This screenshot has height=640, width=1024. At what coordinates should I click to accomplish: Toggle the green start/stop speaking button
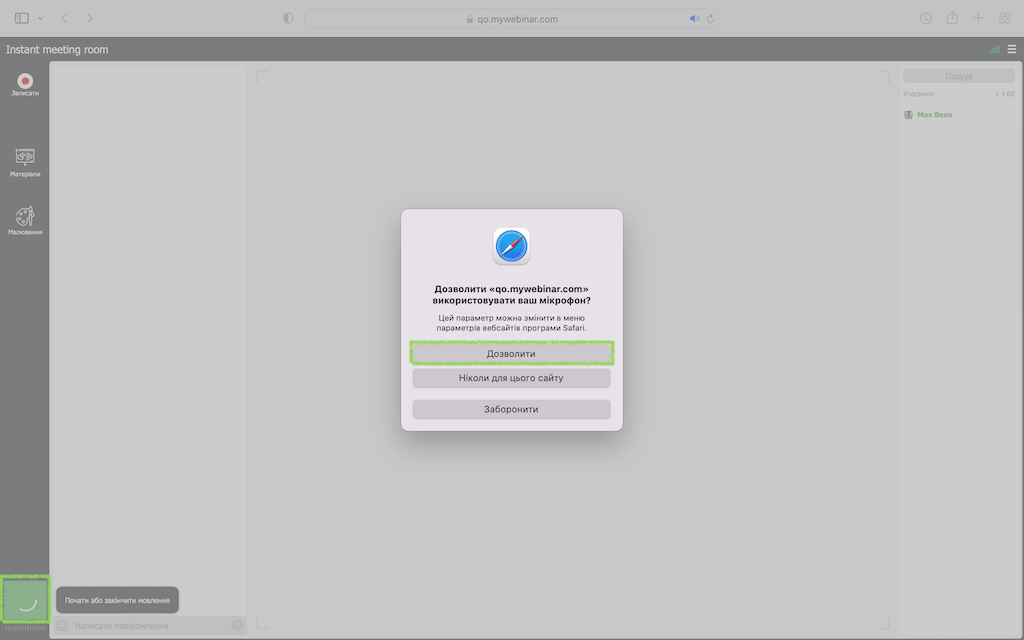tap(25, 600)
